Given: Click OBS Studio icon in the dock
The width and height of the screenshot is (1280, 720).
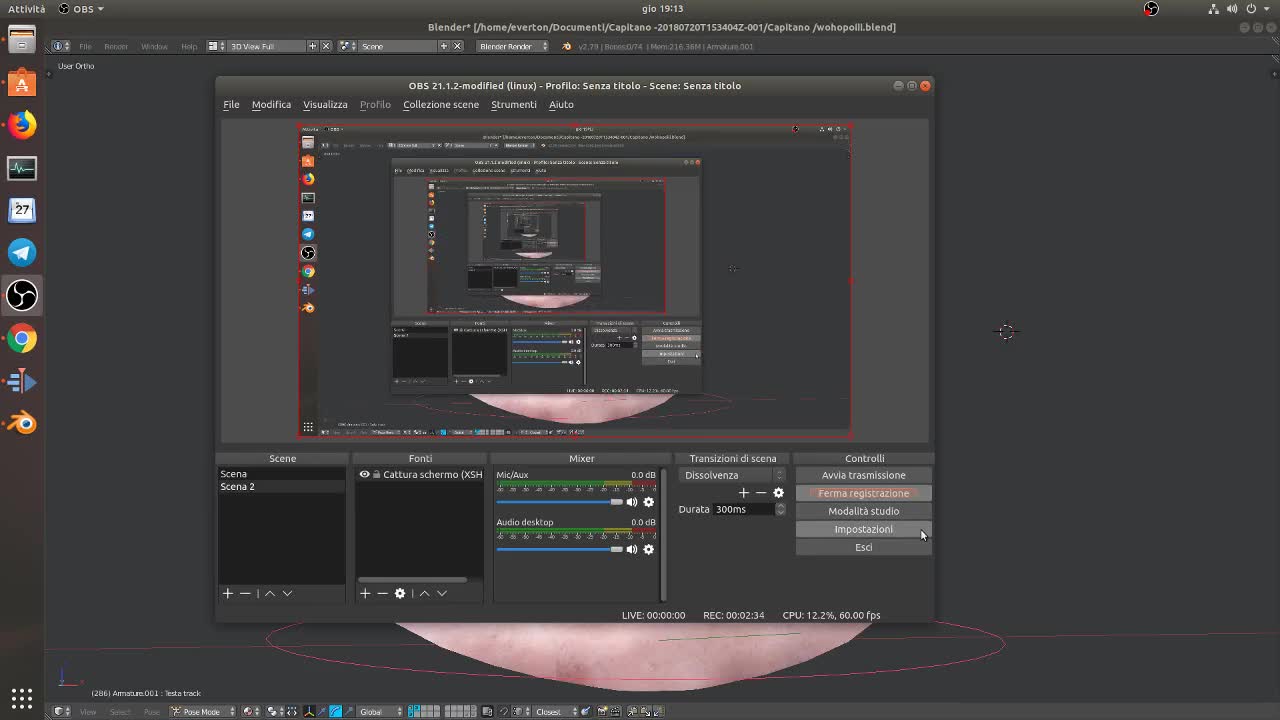Looking at the screenshot, I should click(22, 295).
